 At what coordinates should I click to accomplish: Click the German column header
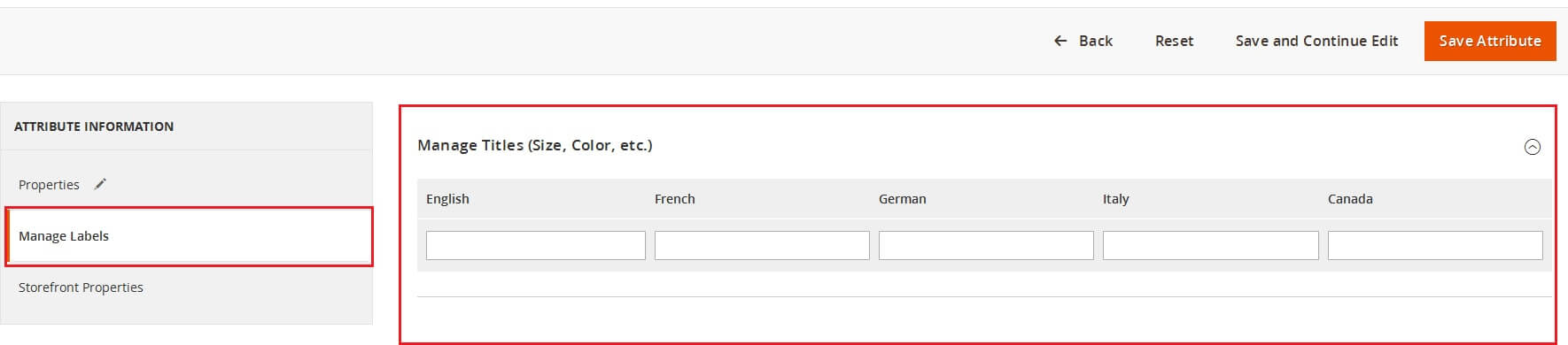tap(902, 199)
